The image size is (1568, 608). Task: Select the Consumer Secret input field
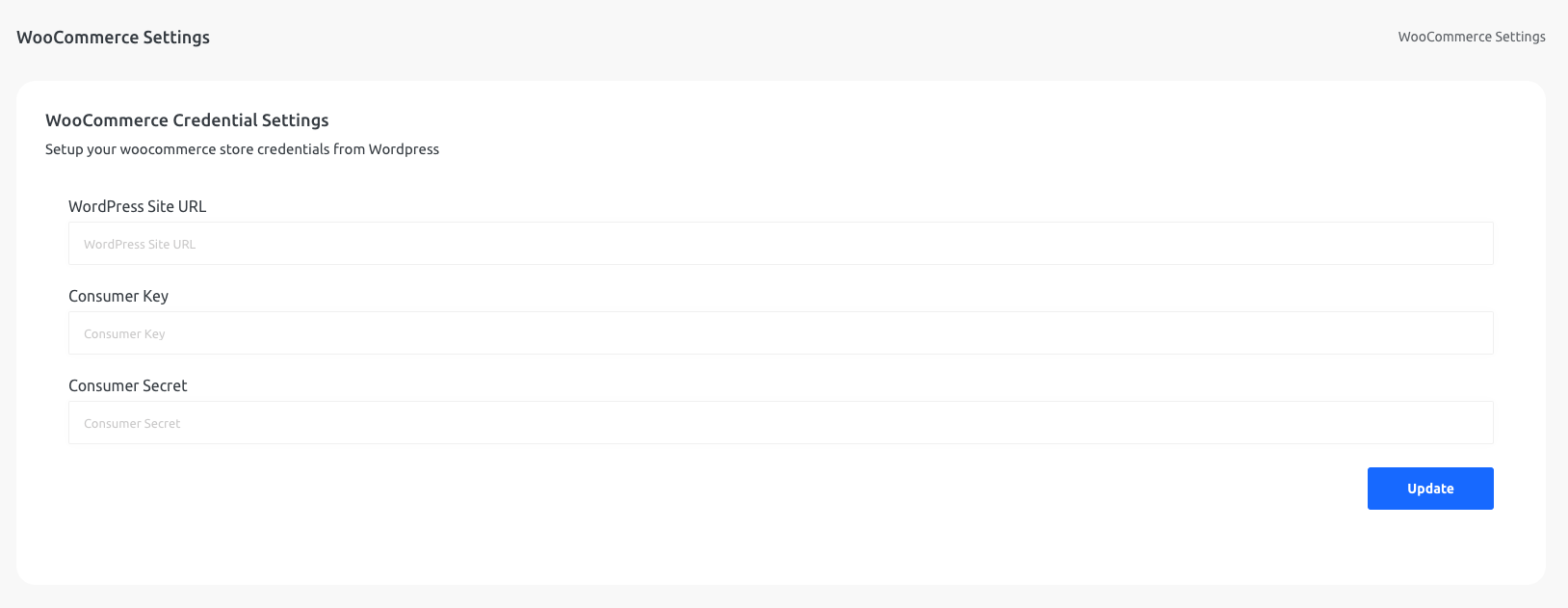780,422
